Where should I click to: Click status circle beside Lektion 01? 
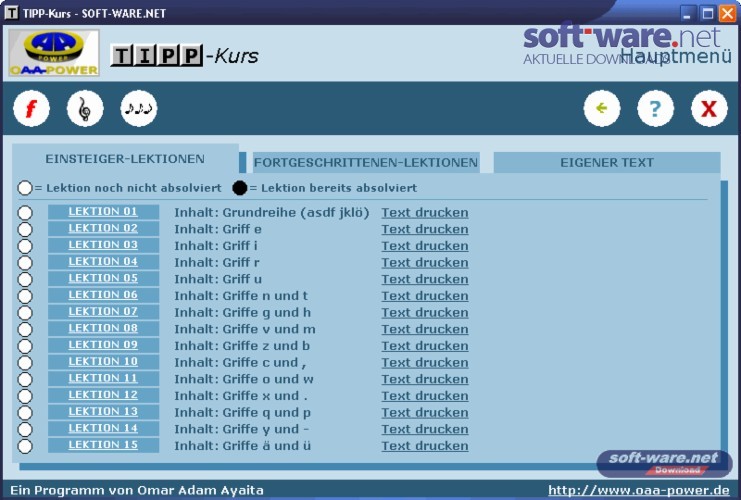coord(25,213)
